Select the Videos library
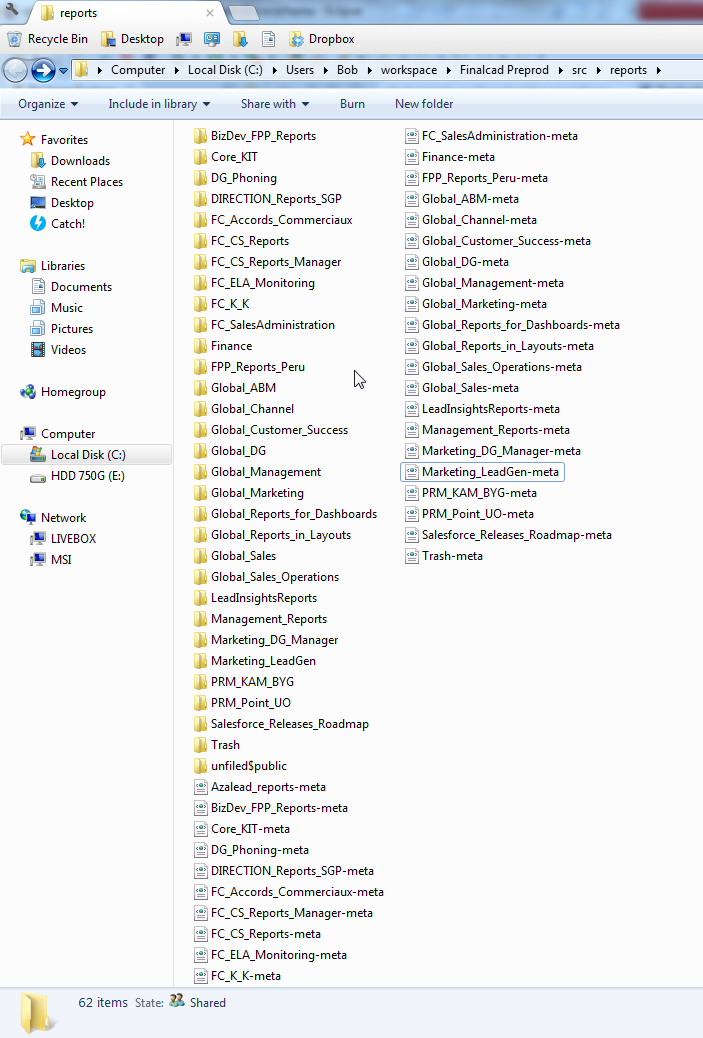 point(68,350)
